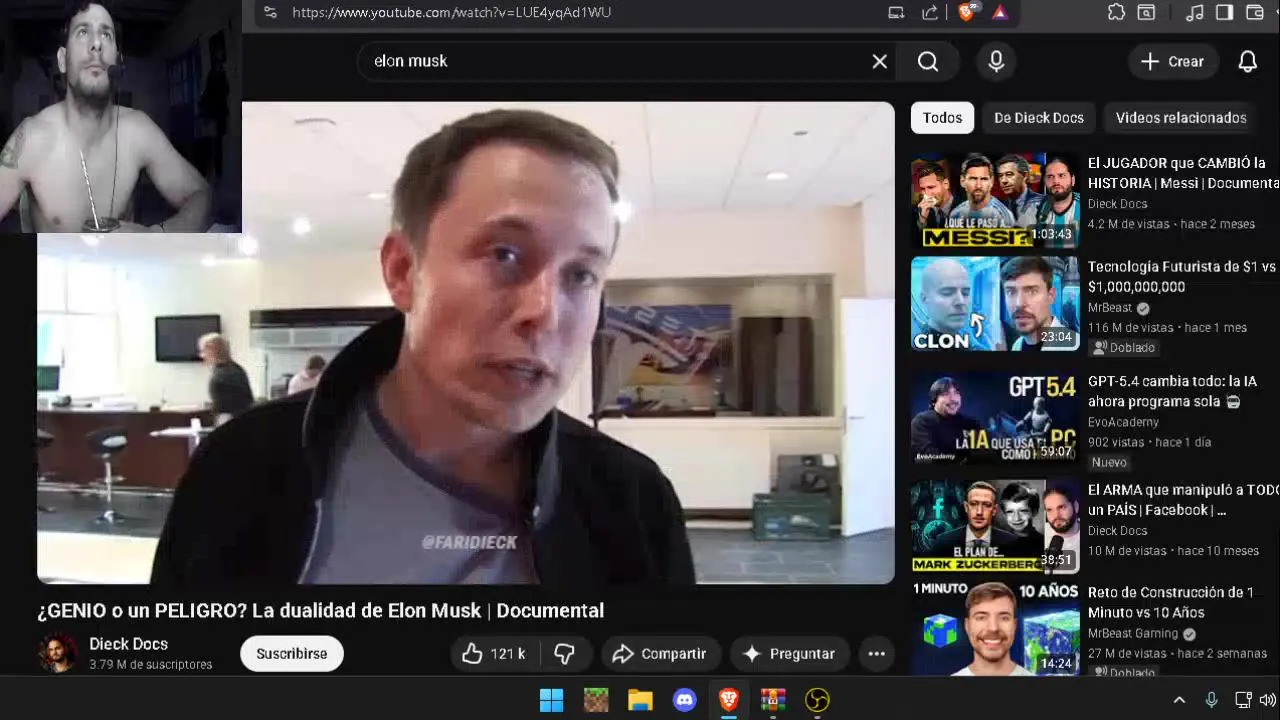This screenshot has height=720, width=1280.
Task: Dislike the video thumbs-down button
Action: click(565, 654)
